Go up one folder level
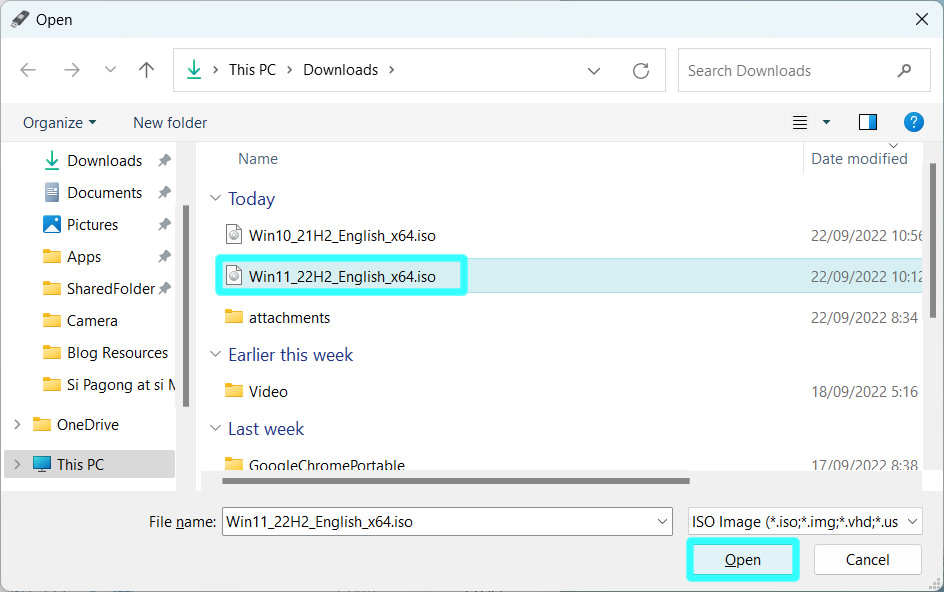The image size is (944, 592). (146, 70)
